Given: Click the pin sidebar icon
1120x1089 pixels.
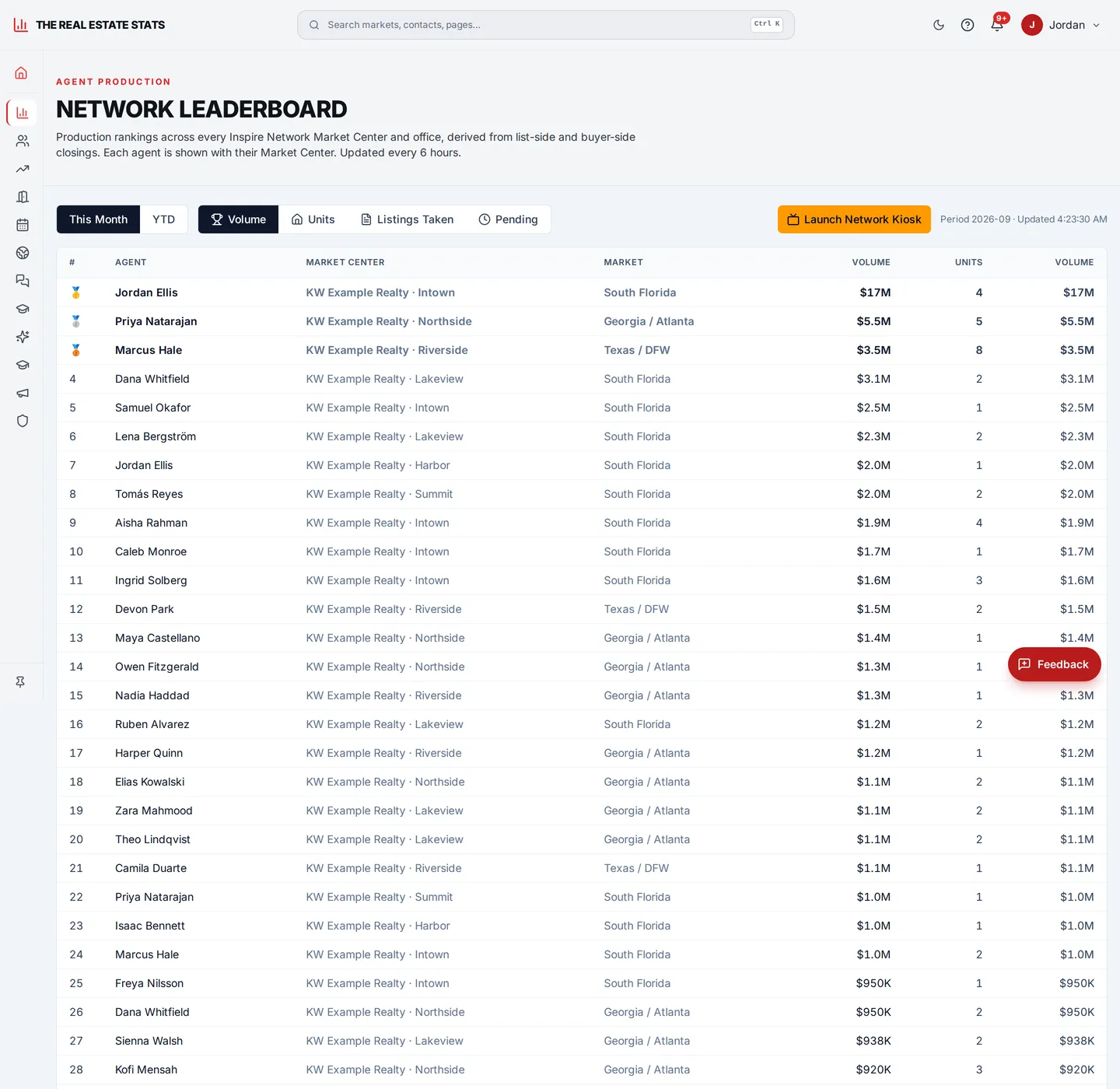Looking at the screenshot, I should click(20, 681).
